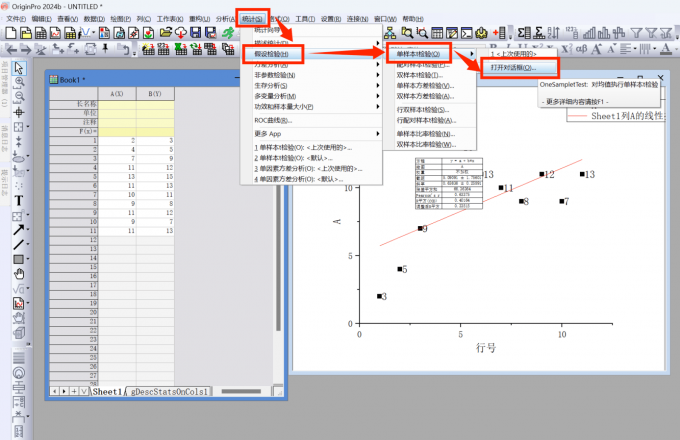Open the 工作表(K) menu

point(170,19)
